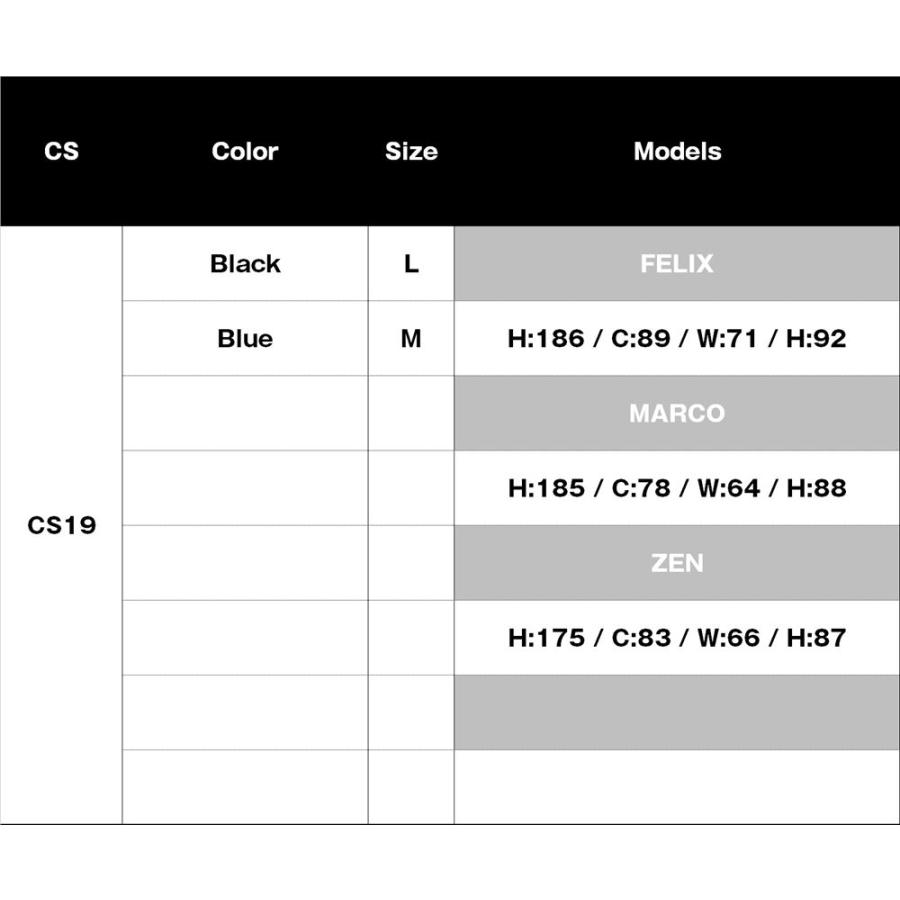This screenshot has width=900, height=900.
Task: Select the ZEN model name
Action: pyautogui.click(x=677, y=563)
